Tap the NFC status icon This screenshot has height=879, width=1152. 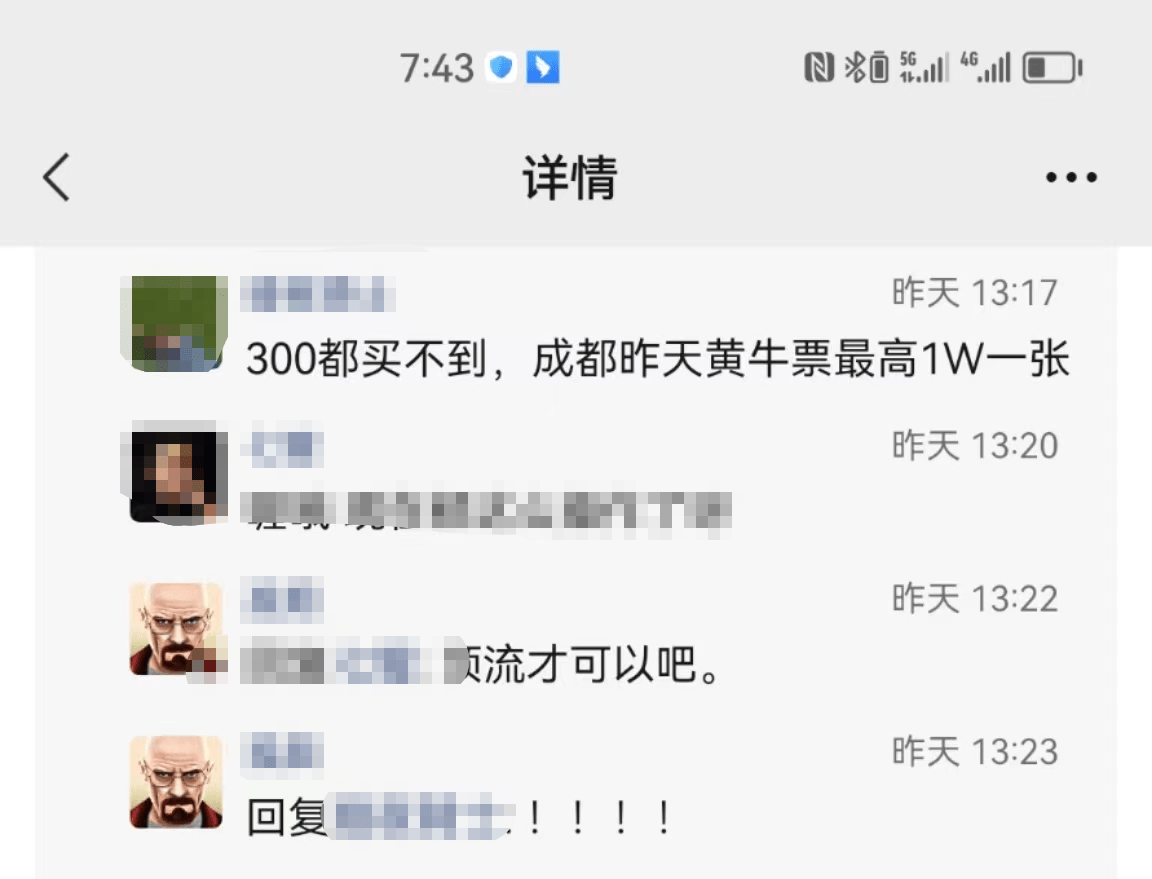pyautogui.click(x=818, y=68)
